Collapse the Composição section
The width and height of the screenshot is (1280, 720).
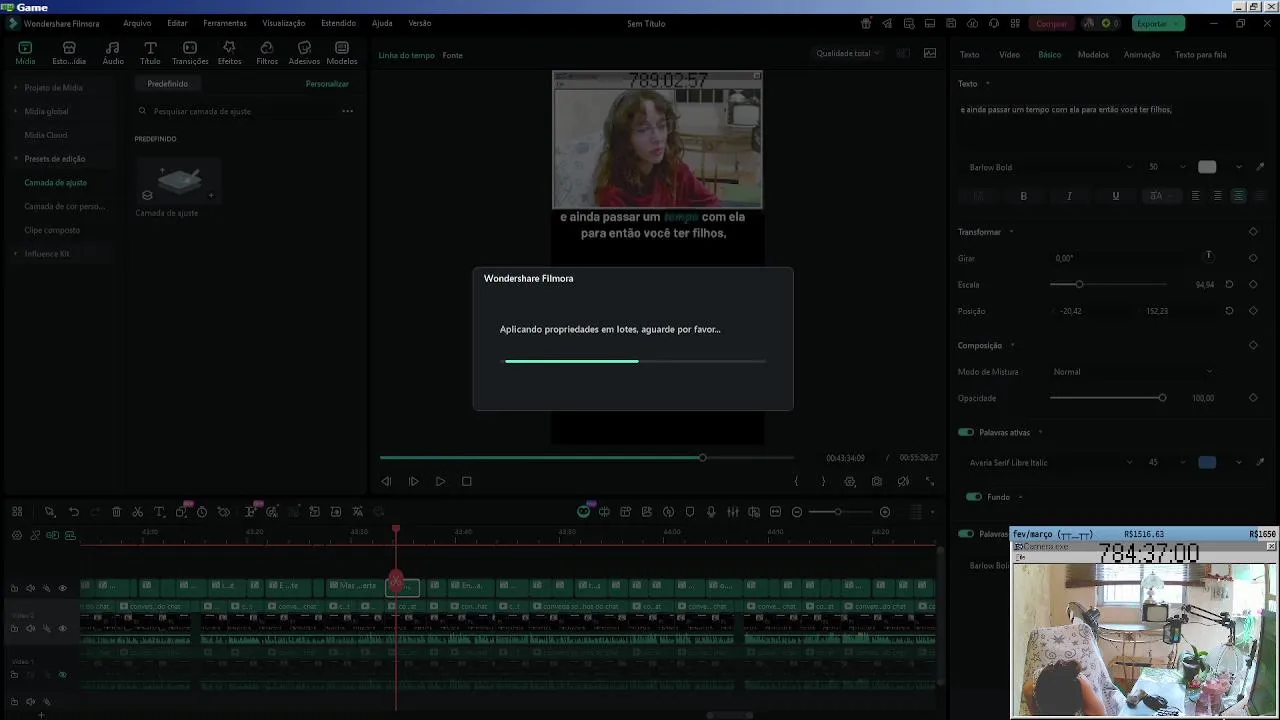[x=1012, y=346]
